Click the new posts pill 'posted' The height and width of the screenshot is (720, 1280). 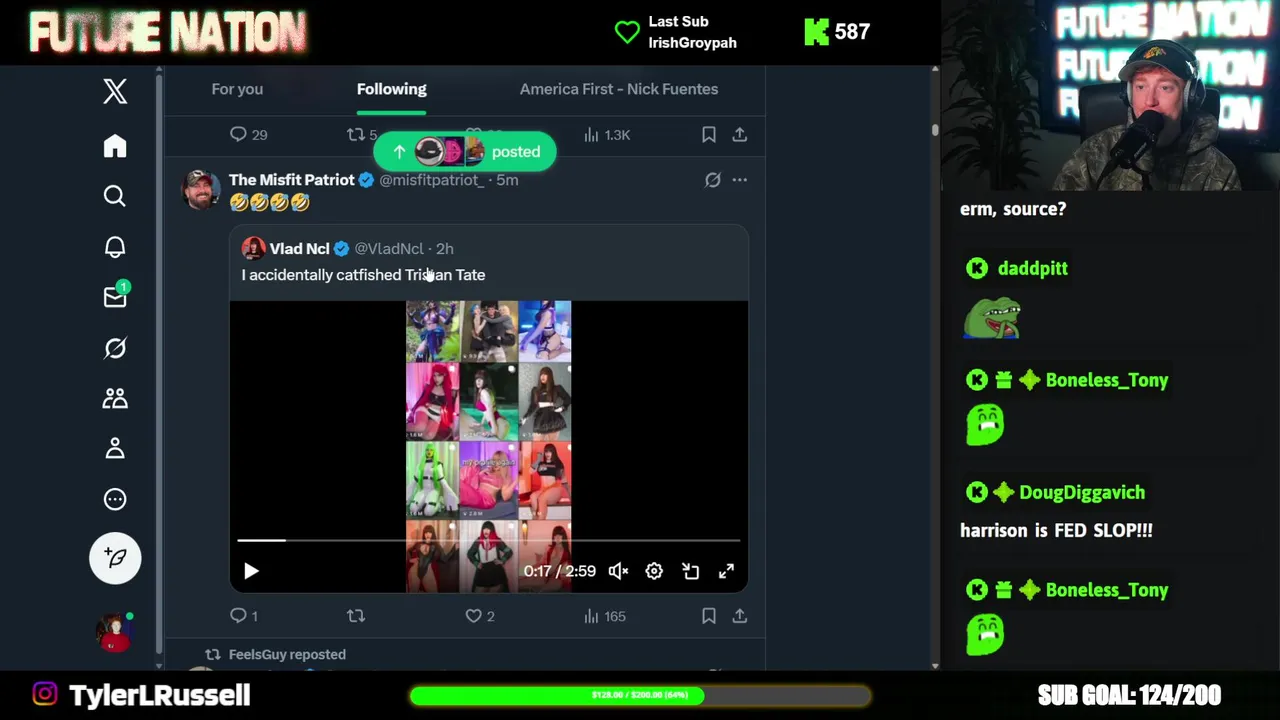tap(465, 151)
